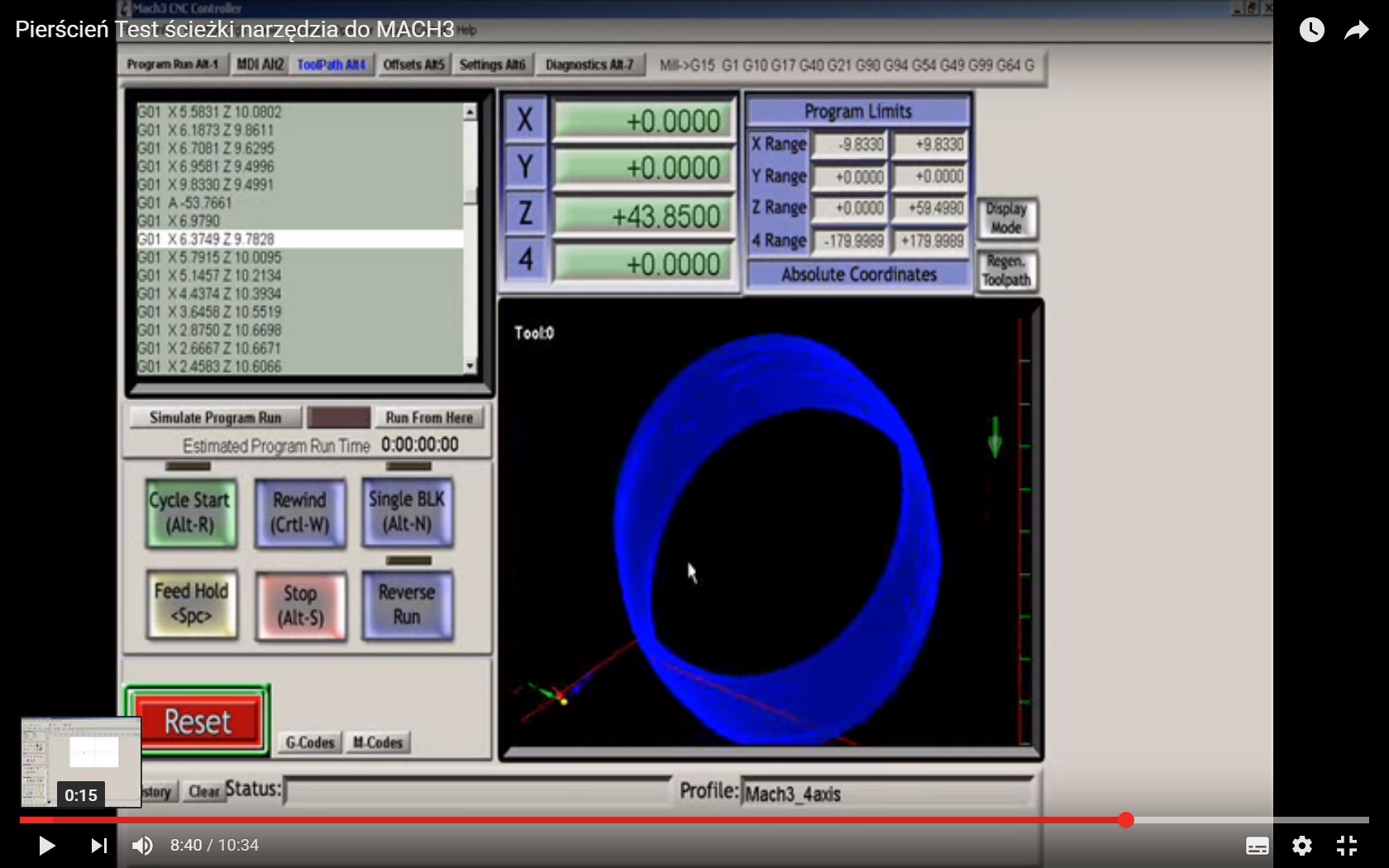Click the Display Mode button

(x=1006, y=218)
